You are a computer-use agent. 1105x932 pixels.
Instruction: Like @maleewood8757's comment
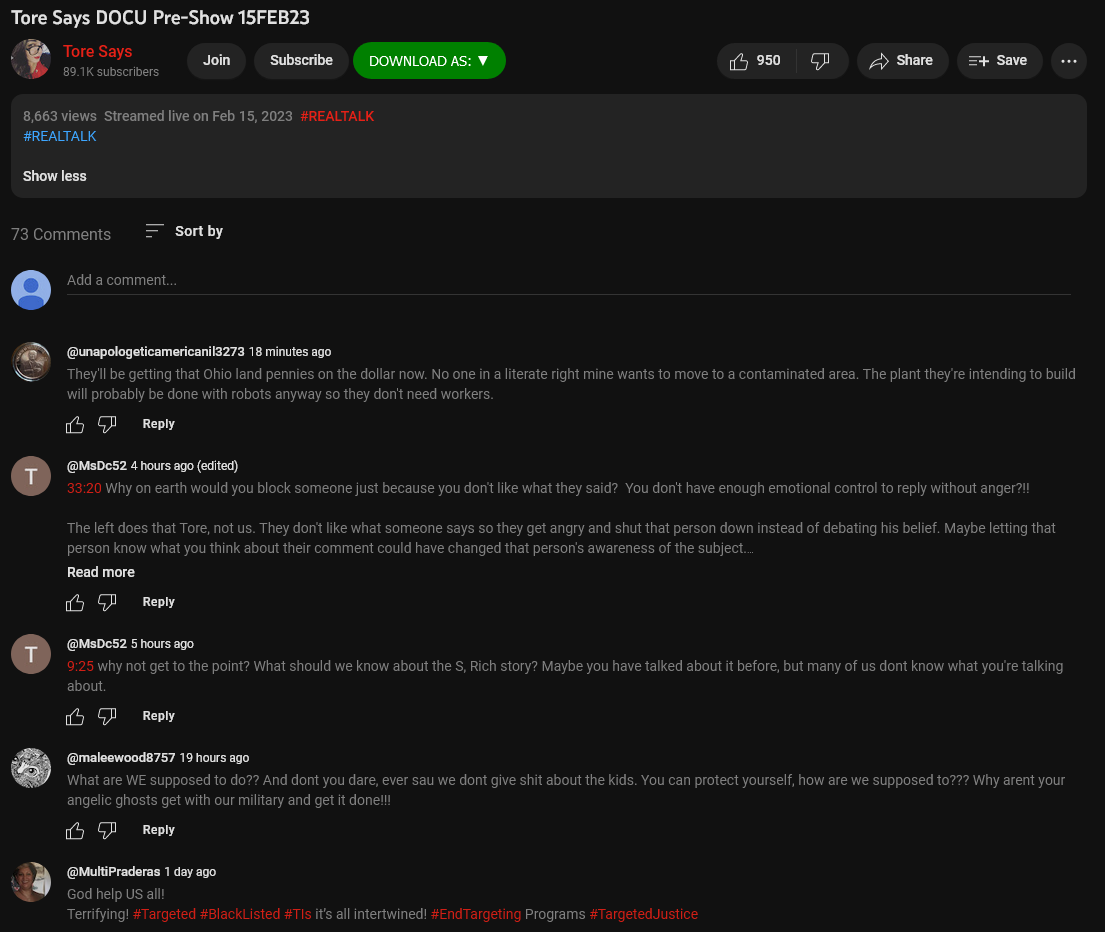(75, 831)
